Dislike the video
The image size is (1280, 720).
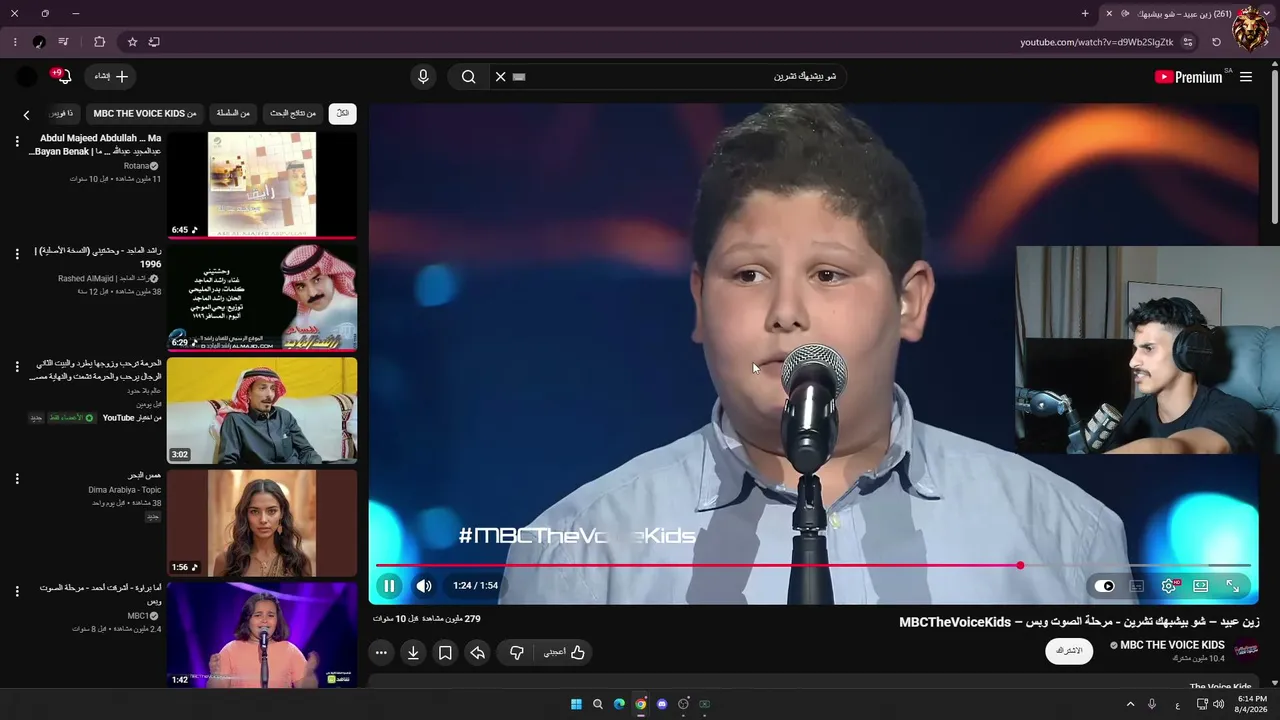[x=516, y=652]
